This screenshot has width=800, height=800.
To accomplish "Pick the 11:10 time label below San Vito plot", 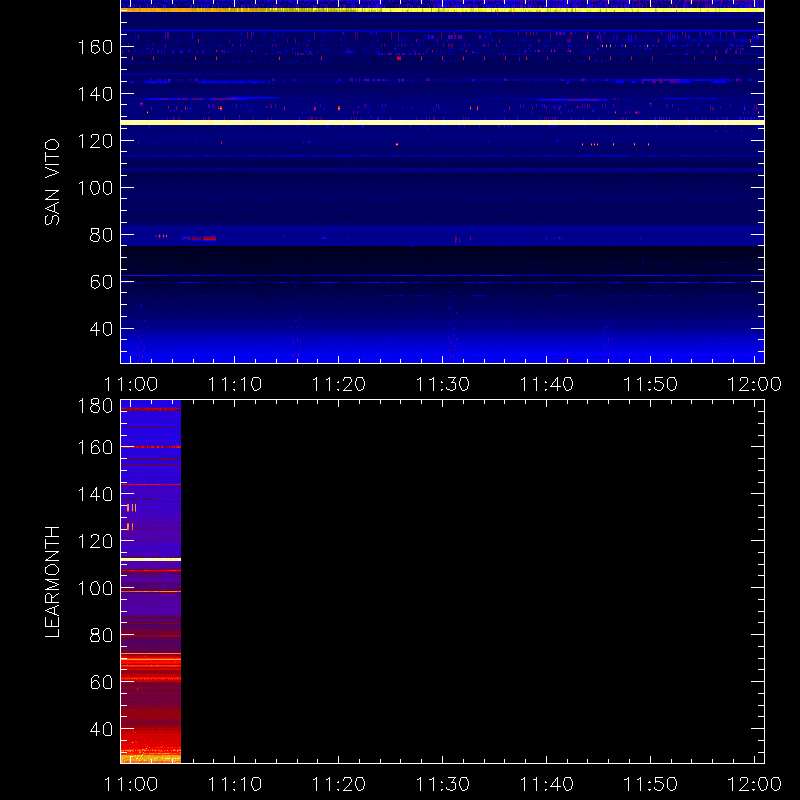I will 235,384.
